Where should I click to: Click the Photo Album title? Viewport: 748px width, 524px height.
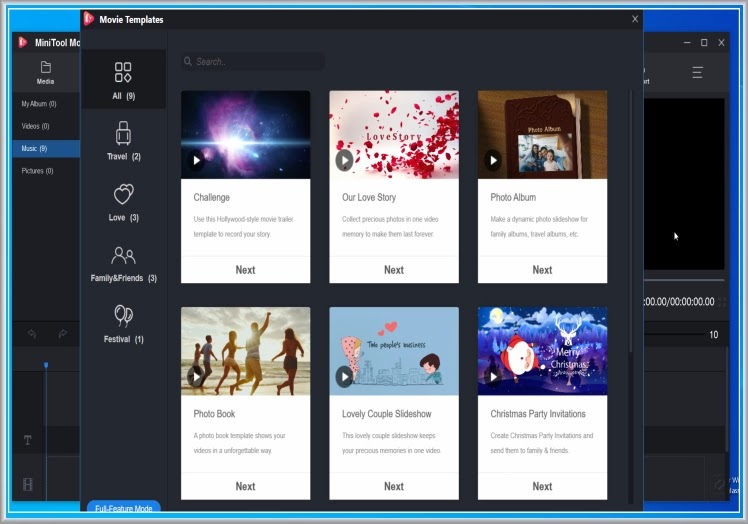pyautogui.click(x=513, y=198)
